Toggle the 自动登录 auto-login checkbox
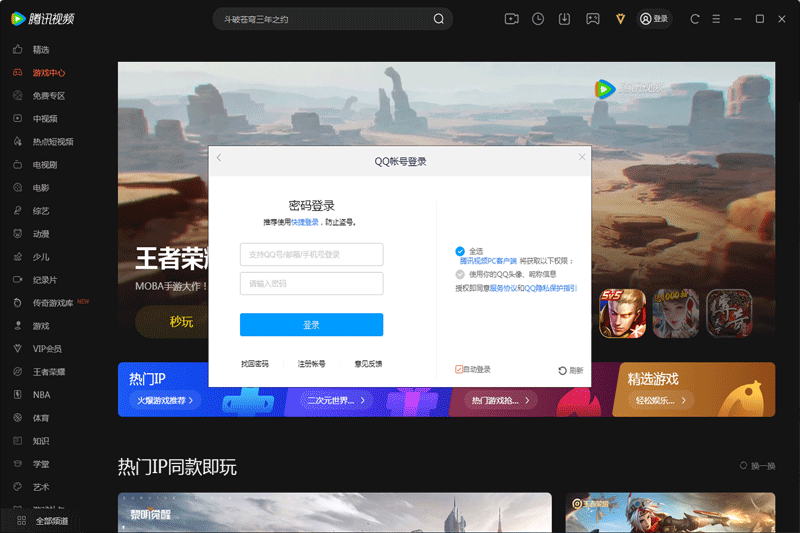 [459, 370]
